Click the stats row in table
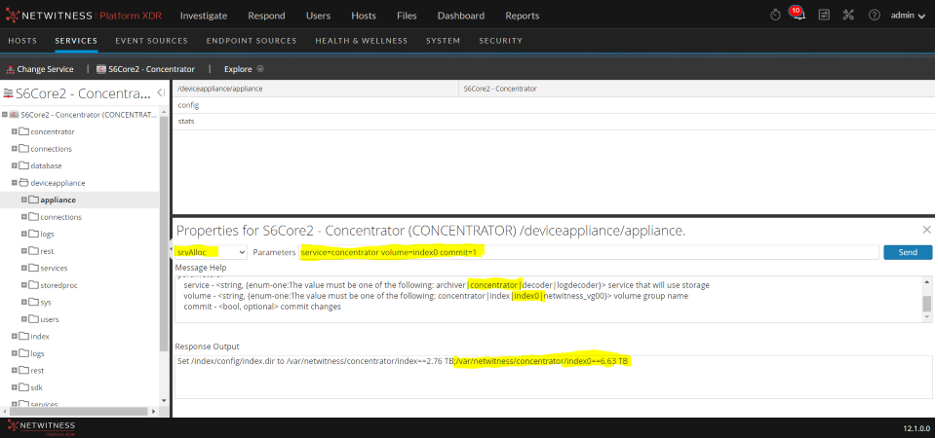Image resolution: width=938 pixels, height=438 pixels. click(553, 121)
